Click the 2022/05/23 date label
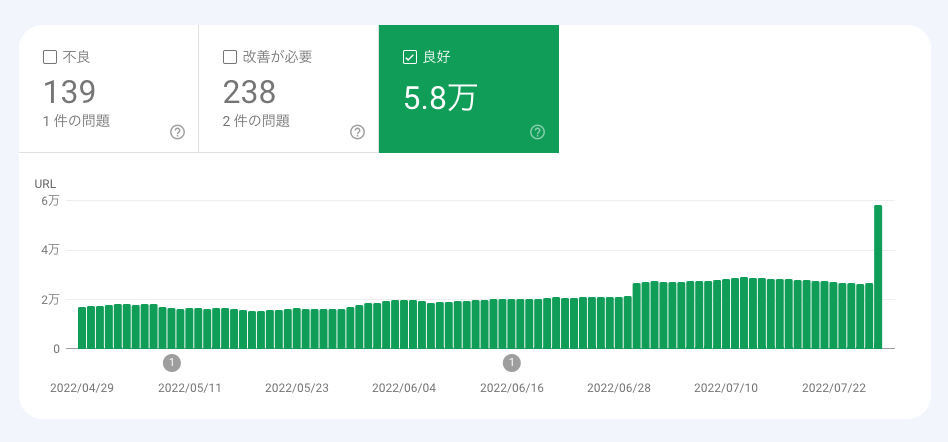The width and height of the screenshot is (948, 442). pyautogui.click(x=297, y=388)
